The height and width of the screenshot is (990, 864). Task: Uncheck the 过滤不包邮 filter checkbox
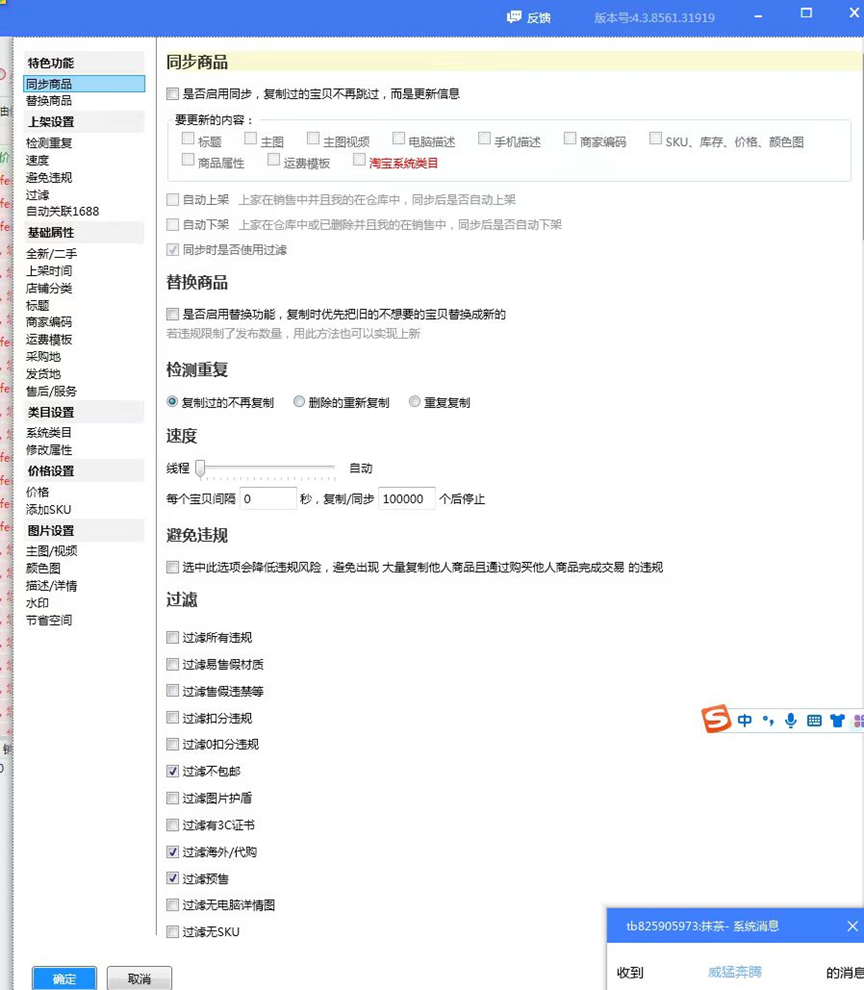[x=172, y=771]
